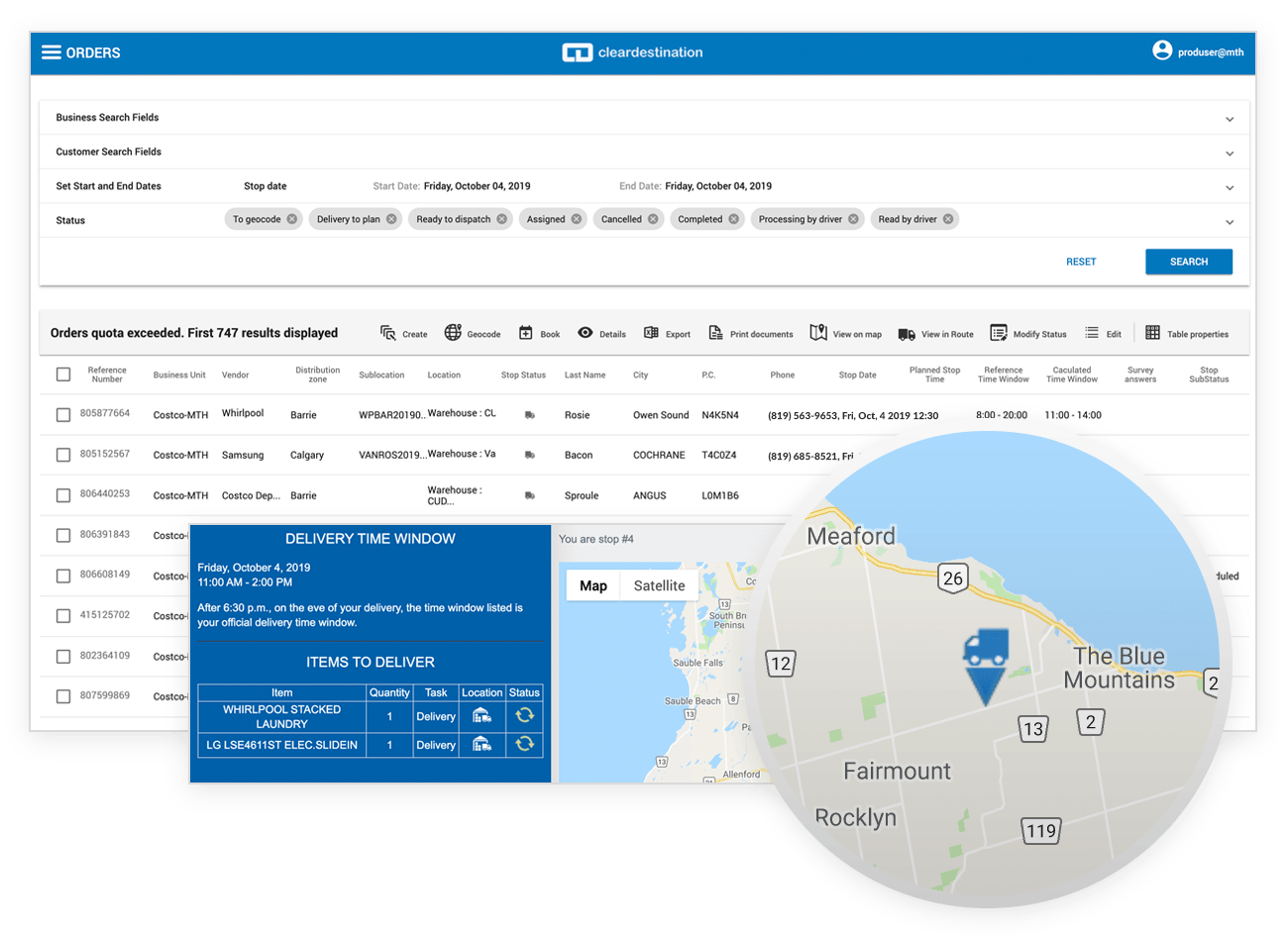Click the Create order toolbar icon
1288x942 pixels.
pos(388,333)
